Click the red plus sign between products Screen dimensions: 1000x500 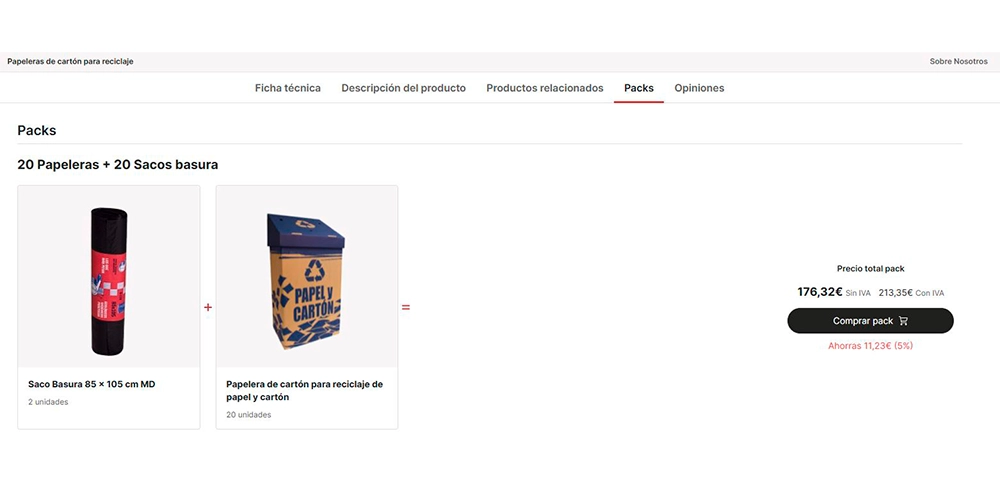[x=208, y=307]
